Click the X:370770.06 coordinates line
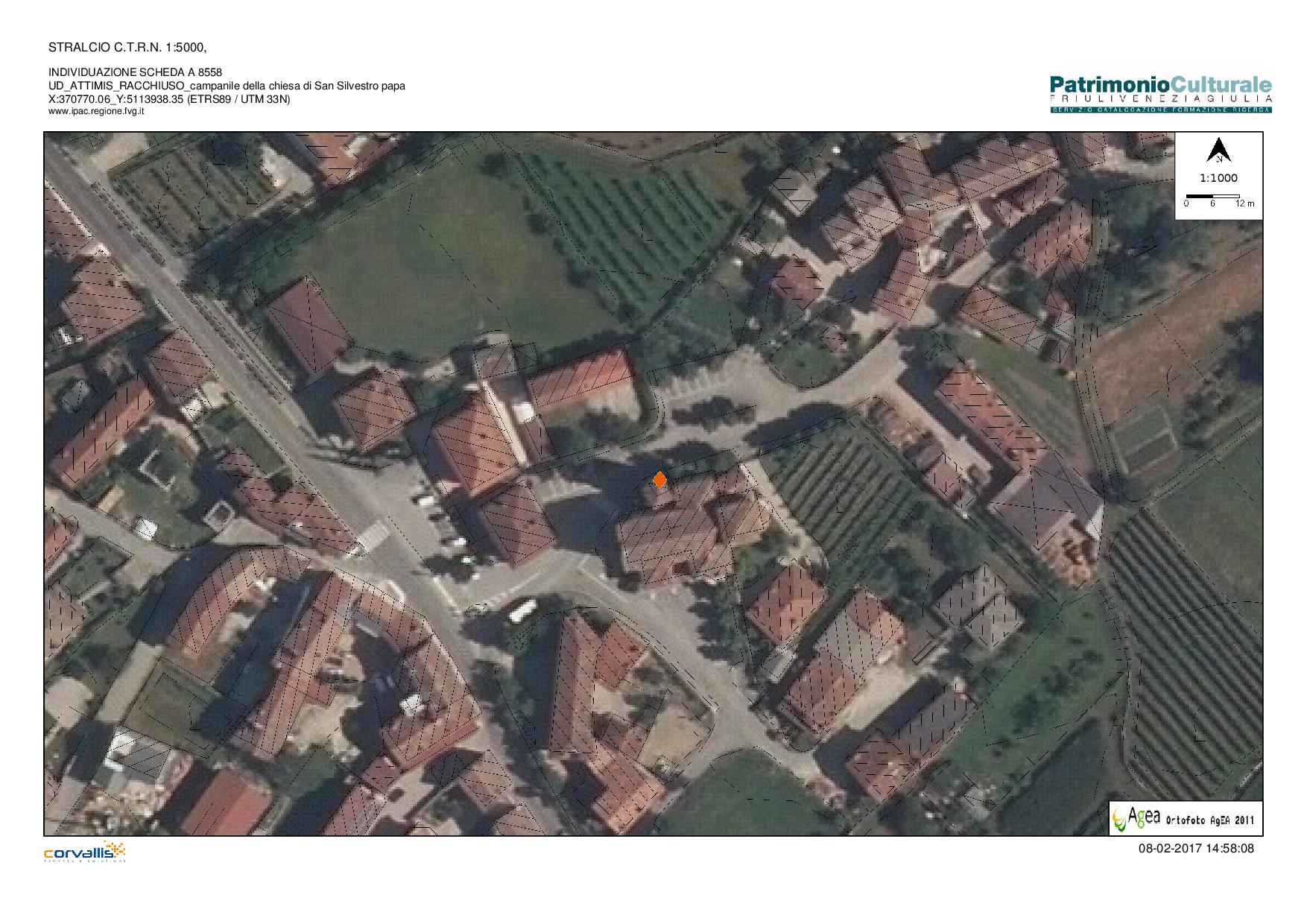This screenshot has height=924, width=1307. click(x=169, y=99)
